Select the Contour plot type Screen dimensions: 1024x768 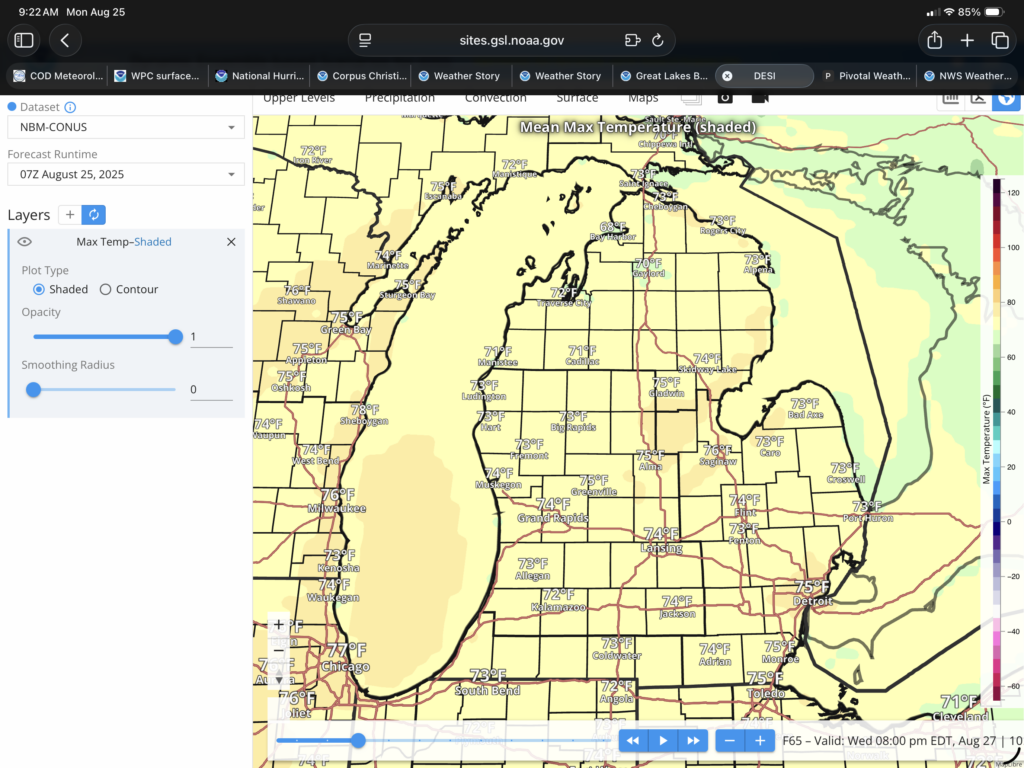point(106,289)
